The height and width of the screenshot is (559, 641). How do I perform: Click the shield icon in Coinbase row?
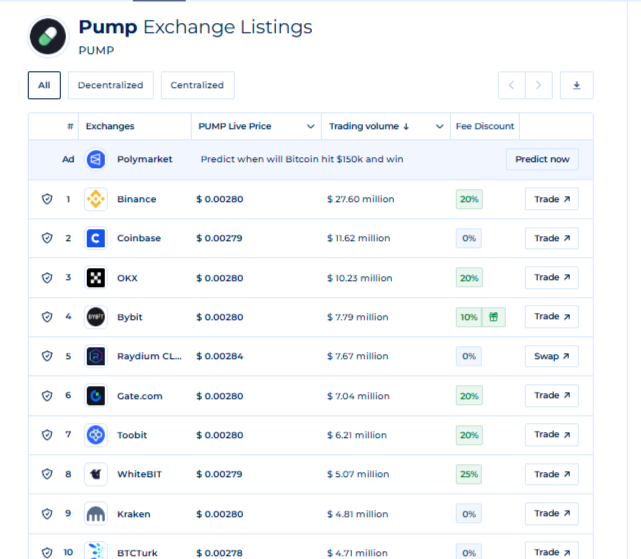[47, 238]
